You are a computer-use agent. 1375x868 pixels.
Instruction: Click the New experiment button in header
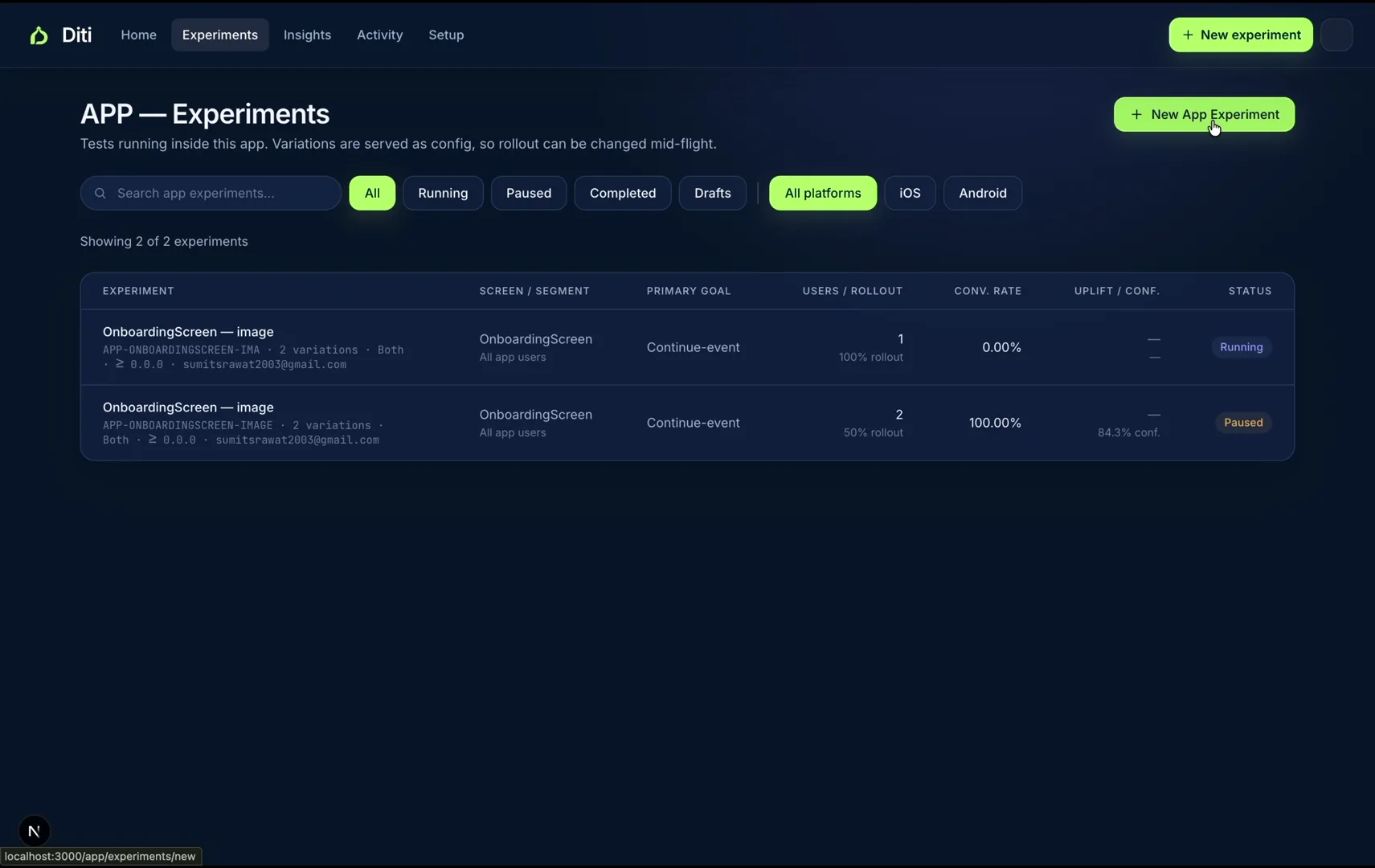1241,35
